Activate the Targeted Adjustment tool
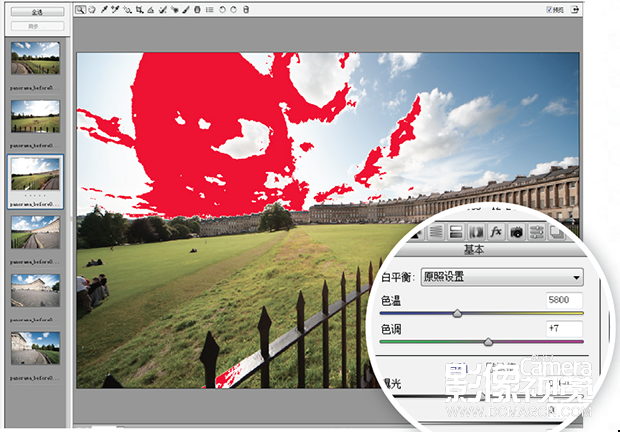 127,9
